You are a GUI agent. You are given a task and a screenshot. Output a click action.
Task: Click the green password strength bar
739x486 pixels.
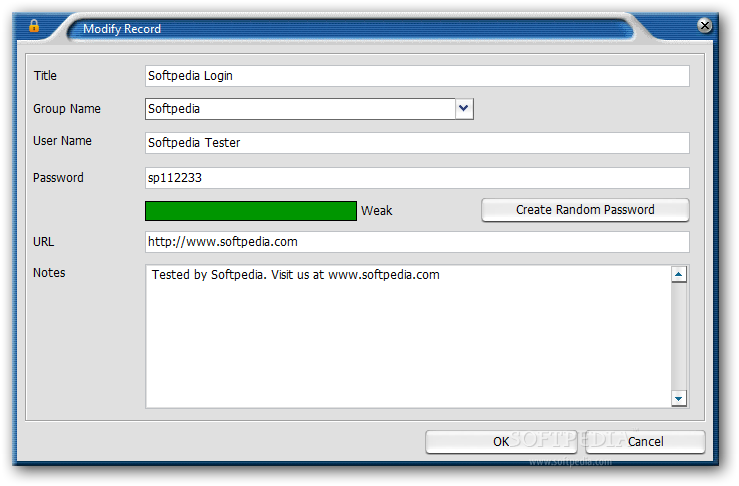pyautogui.click(x=251, y=211)
